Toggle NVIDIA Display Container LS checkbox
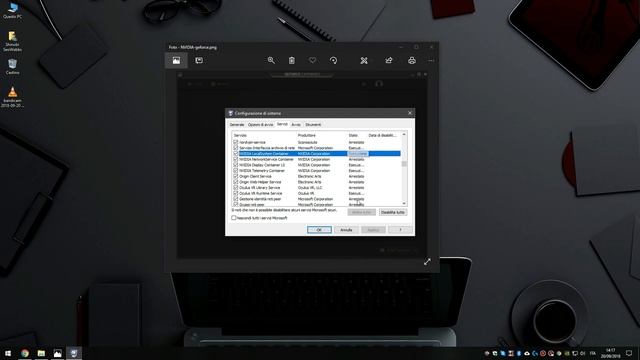 (x=236, y=165)
